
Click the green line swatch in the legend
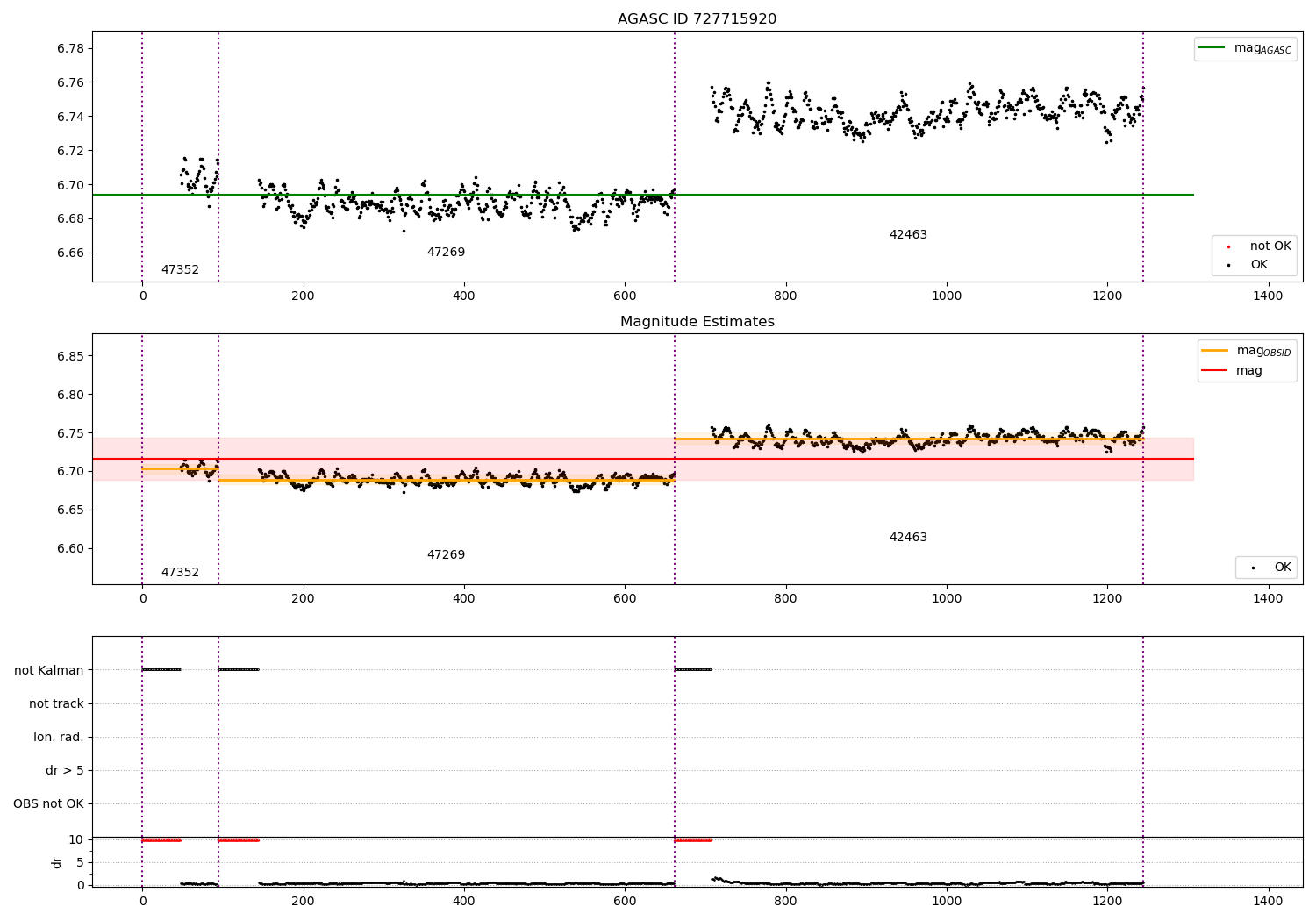(x=1212, y=48)
